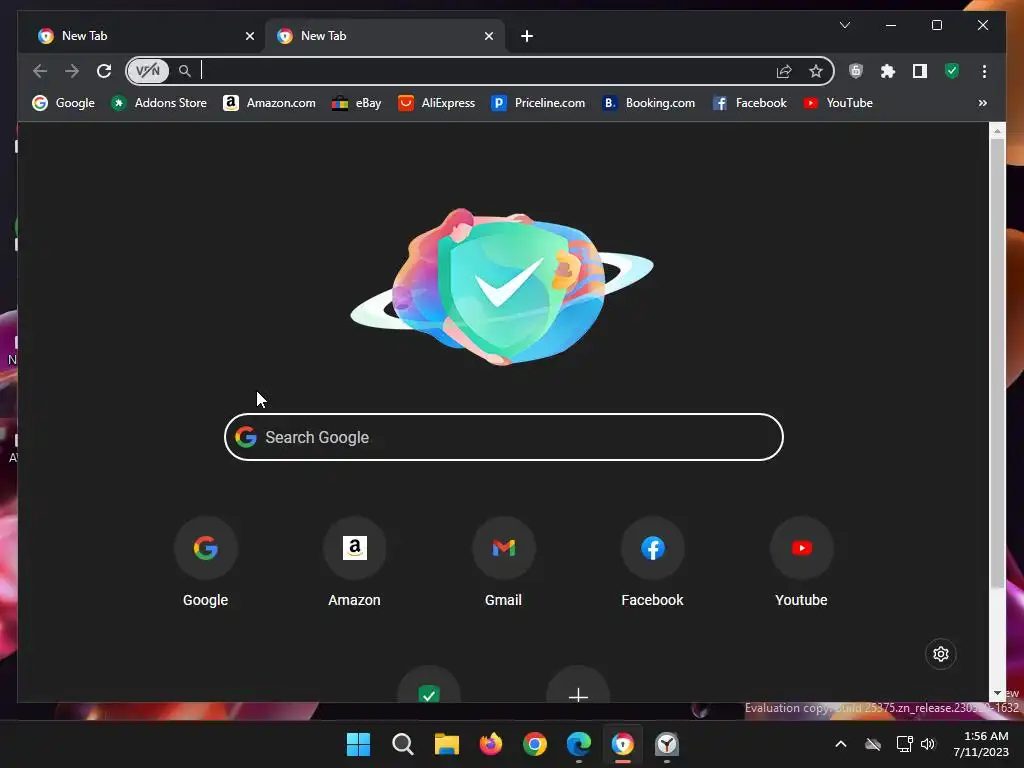Open the eBay bookmark

pyautogui.click(x=357, y=103)
